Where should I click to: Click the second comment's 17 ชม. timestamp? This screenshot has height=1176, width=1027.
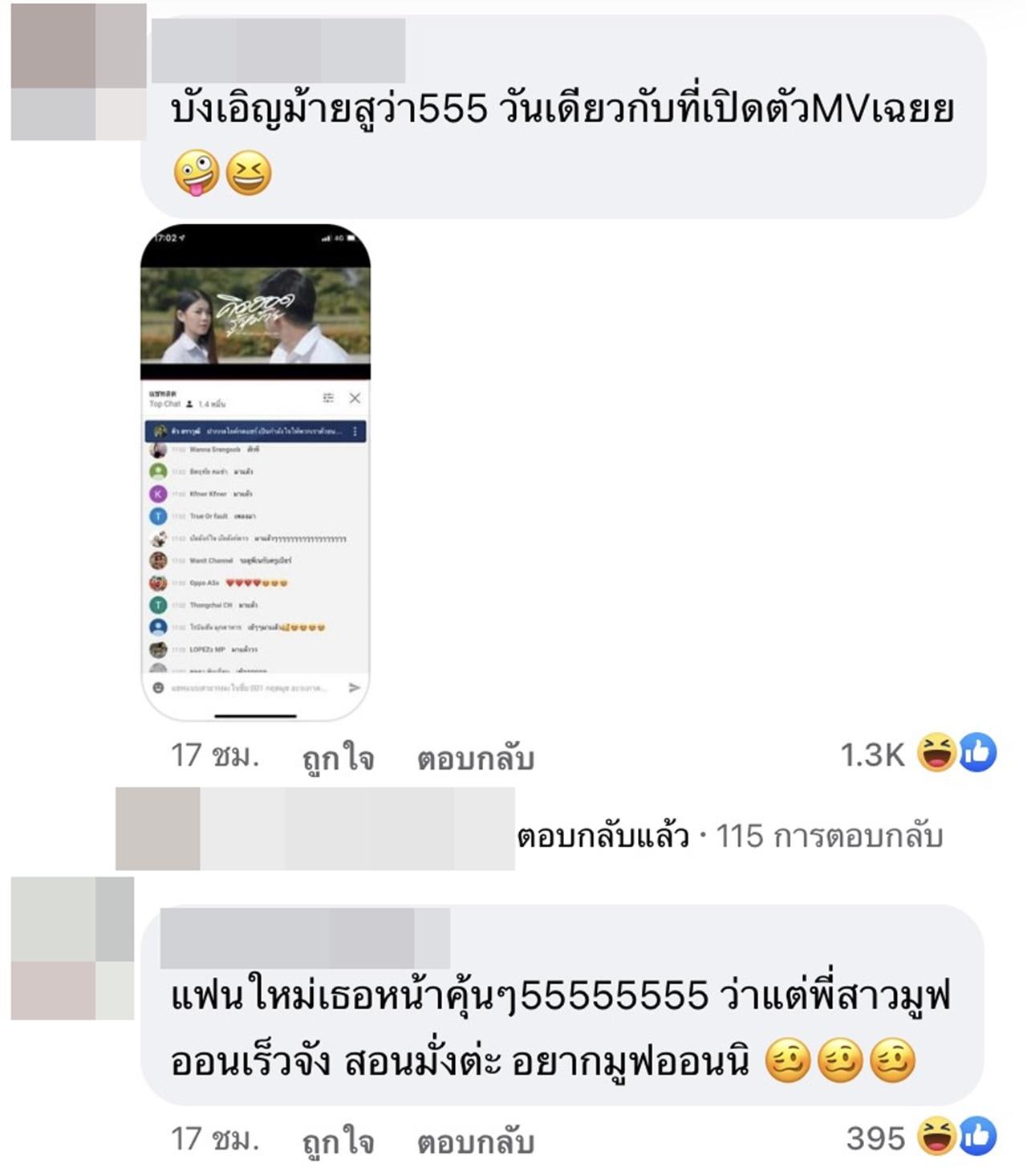click(x=215, y=1139)
